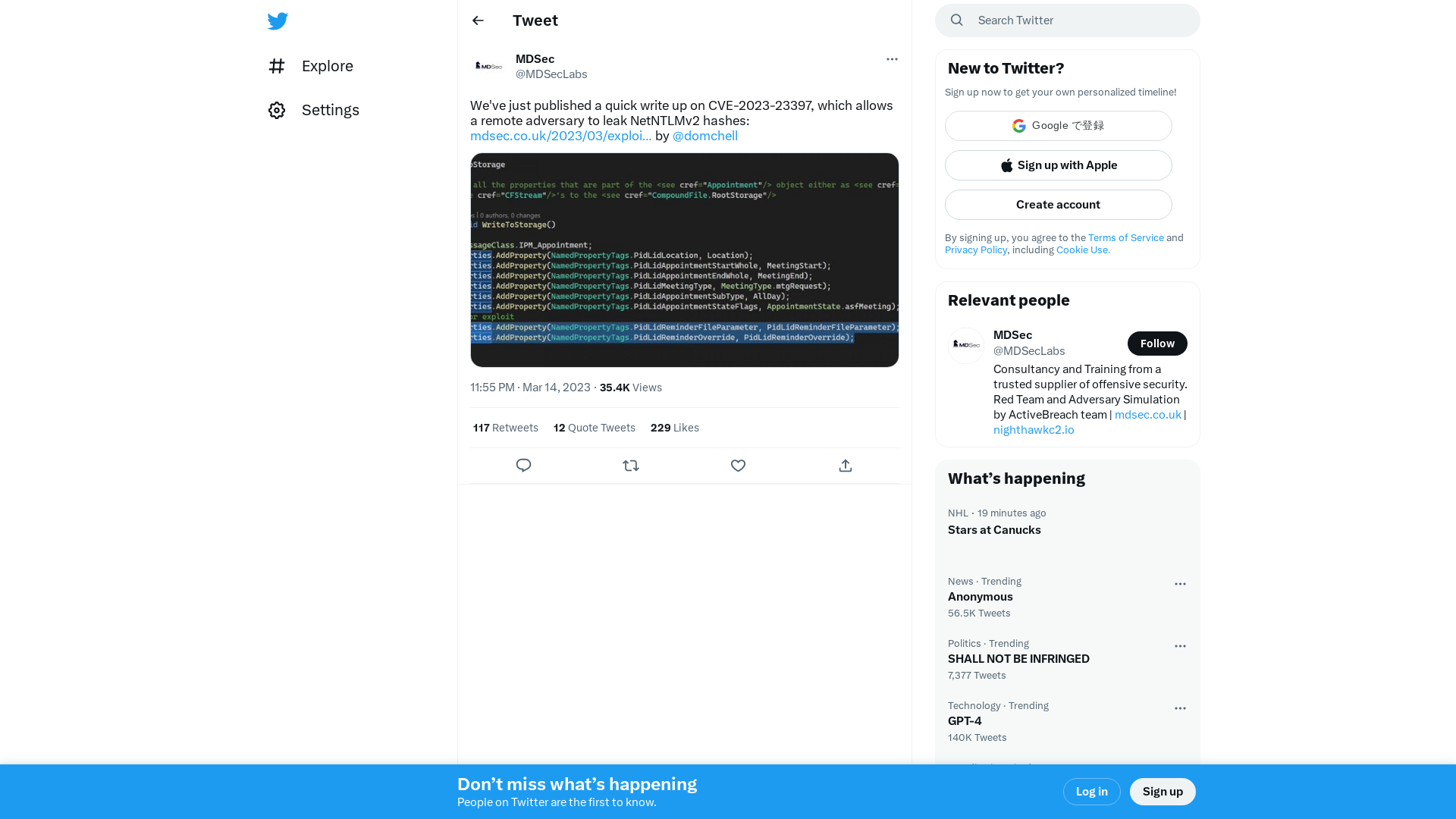Open MDSec avatar under Relevant people
The width and height of the screenshot is (1456, 819).
click(x=966, y=346)
